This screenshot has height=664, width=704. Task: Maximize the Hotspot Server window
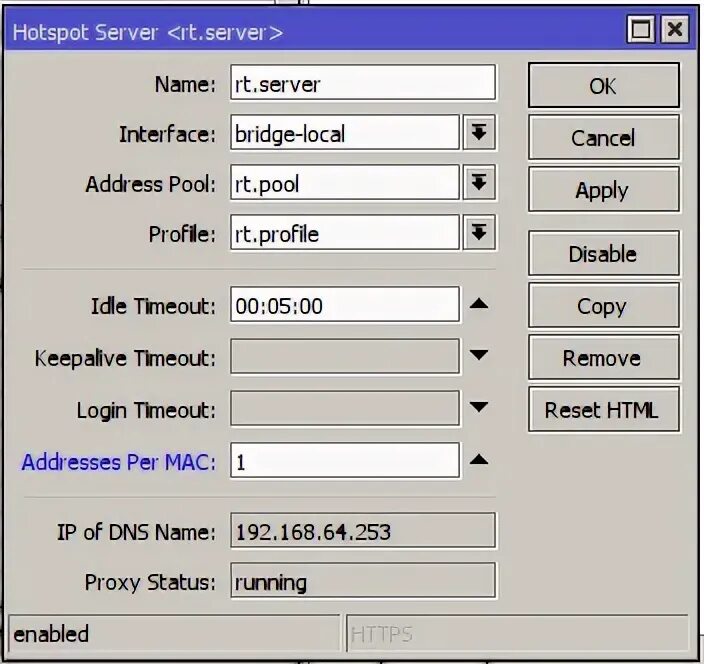coord(640,30)
